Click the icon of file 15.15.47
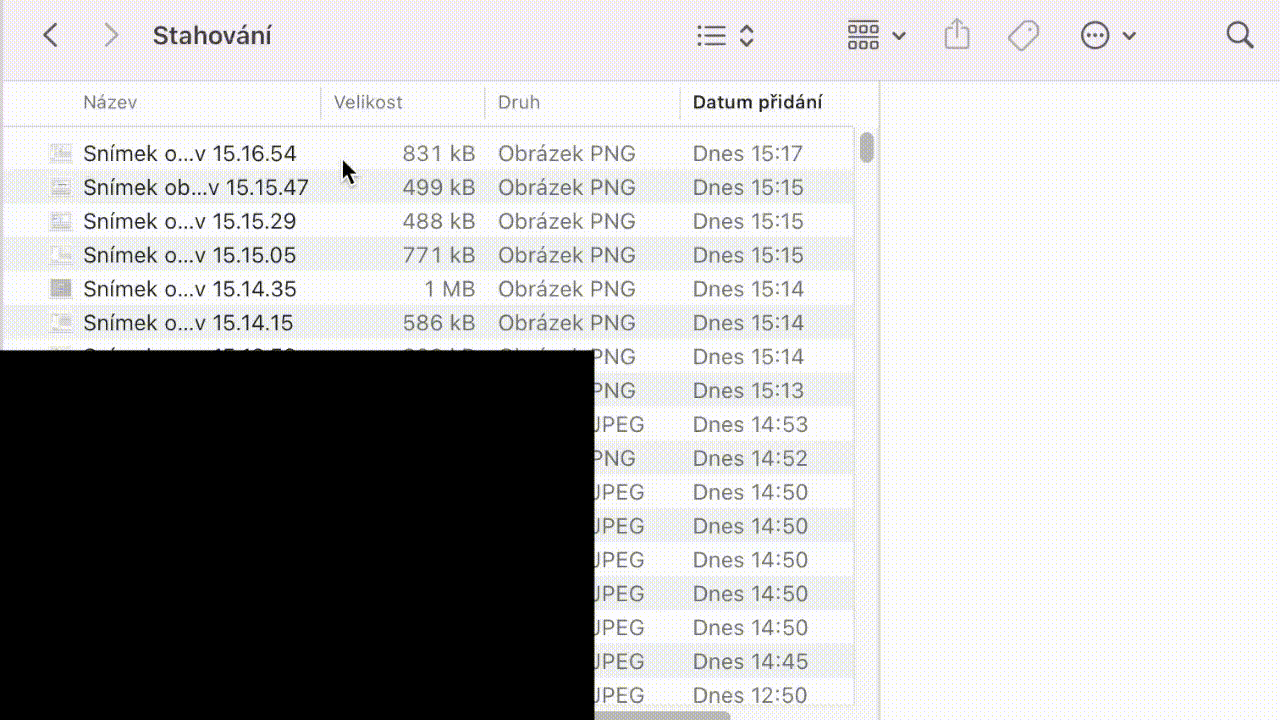Image resolution: width=1280 pixels, height=720 pixels. pos(61,188)
